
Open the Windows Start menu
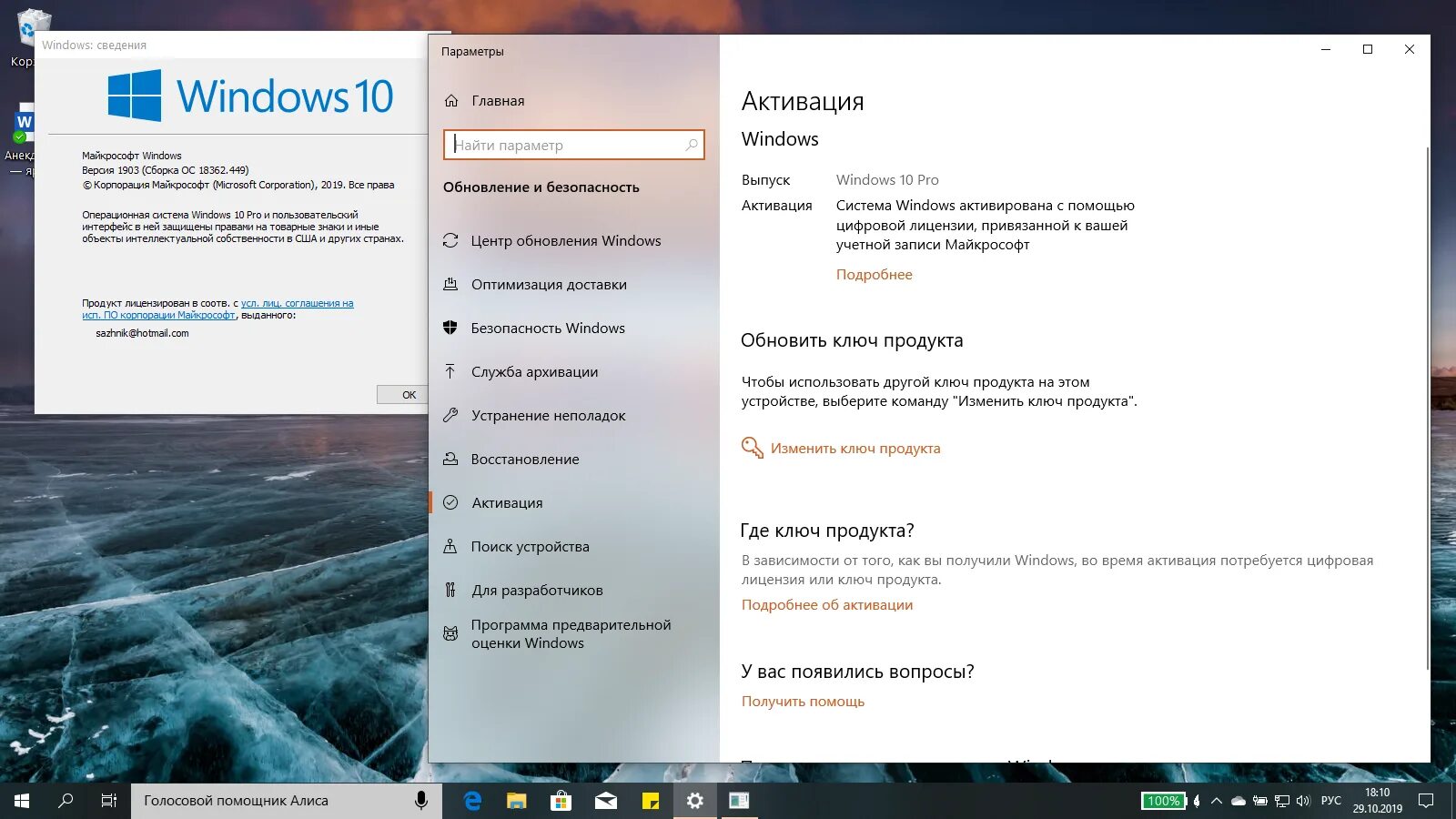(22, 801)
